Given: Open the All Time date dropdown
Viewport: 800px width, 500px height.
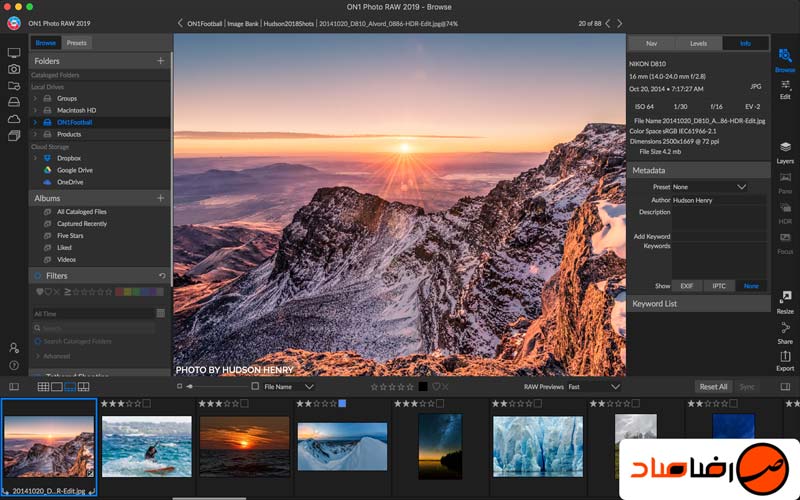Looking at the screenshot, I should (x=93, y=313).
